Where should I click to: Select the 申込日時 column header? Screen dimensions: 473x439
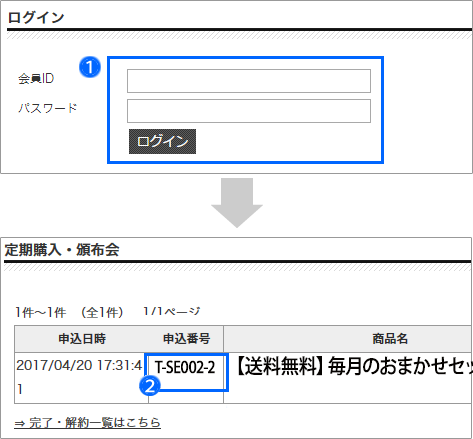82,339
